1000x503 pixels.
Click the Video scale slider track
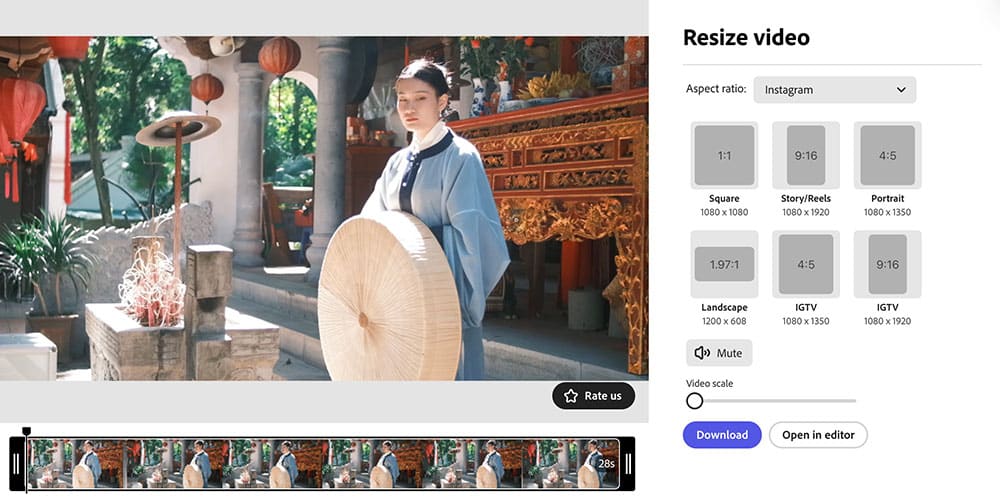tap(771, 401)
